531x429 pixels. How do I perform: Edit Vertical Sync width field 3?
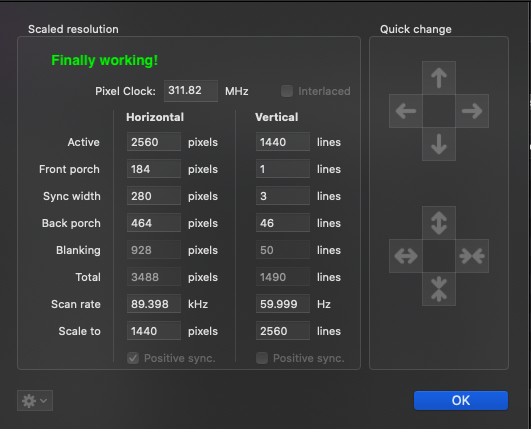tap(283, 196)
